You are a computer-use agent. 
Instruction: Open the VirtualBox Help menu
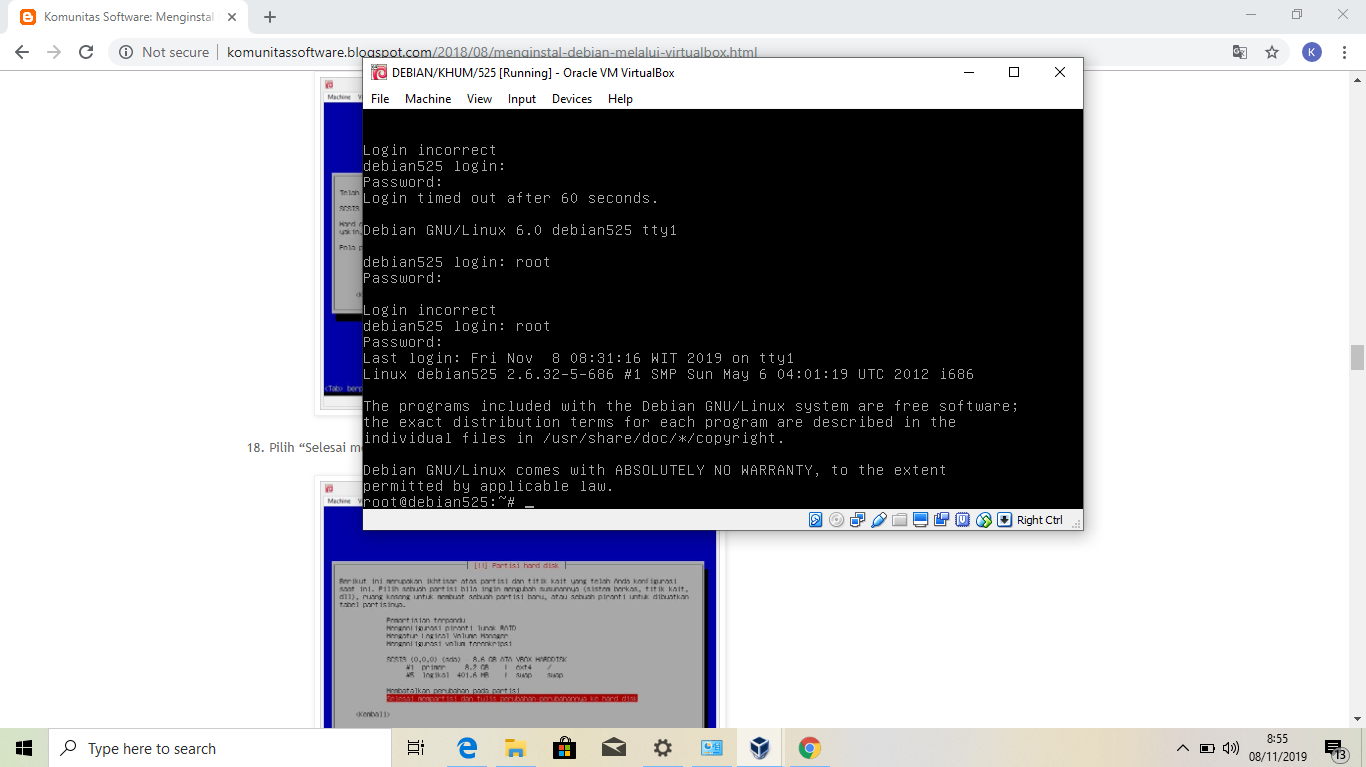620,99
